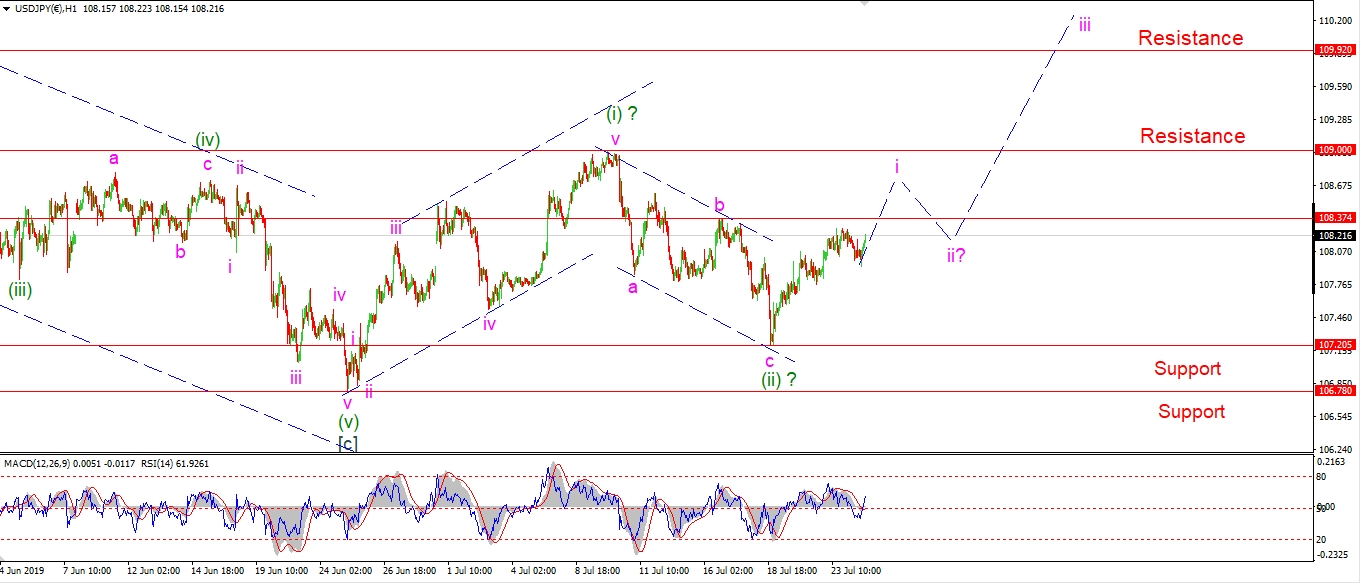Screen dimensions: 1361x584
Task: Select the green "(iii)" wave label
Action: 20,290
